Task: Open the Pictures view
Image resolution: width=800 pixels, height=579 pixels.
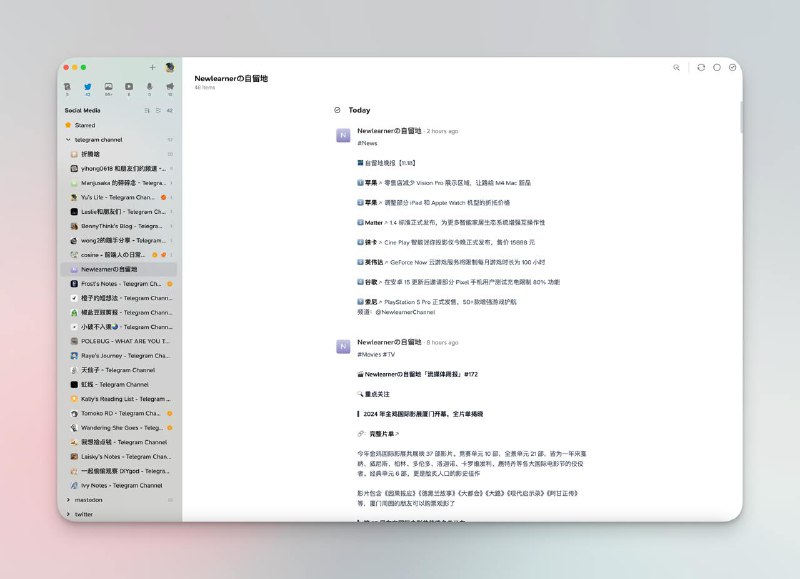Action: tap(109, 87)
